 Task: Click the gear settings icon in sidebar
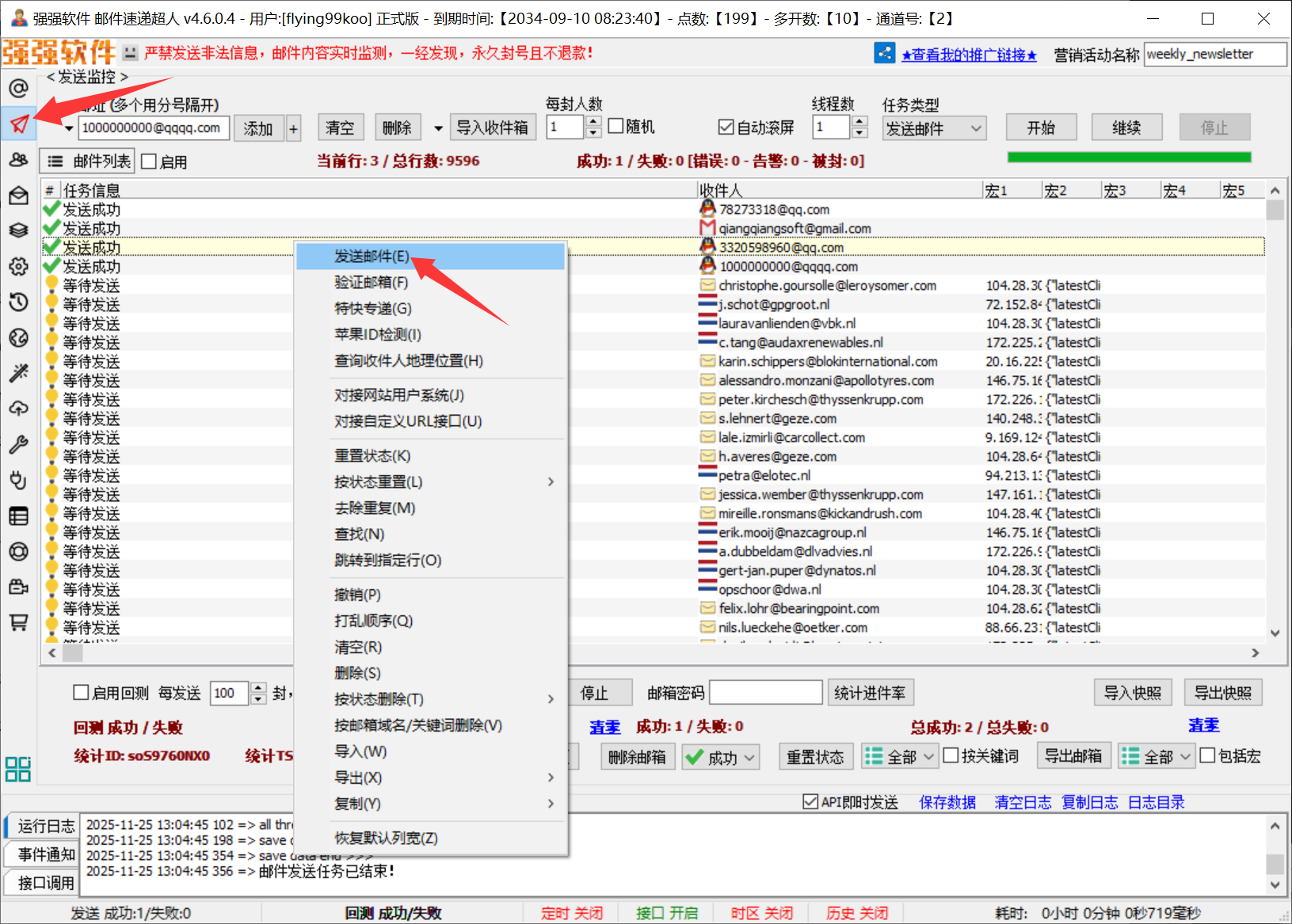19,266
